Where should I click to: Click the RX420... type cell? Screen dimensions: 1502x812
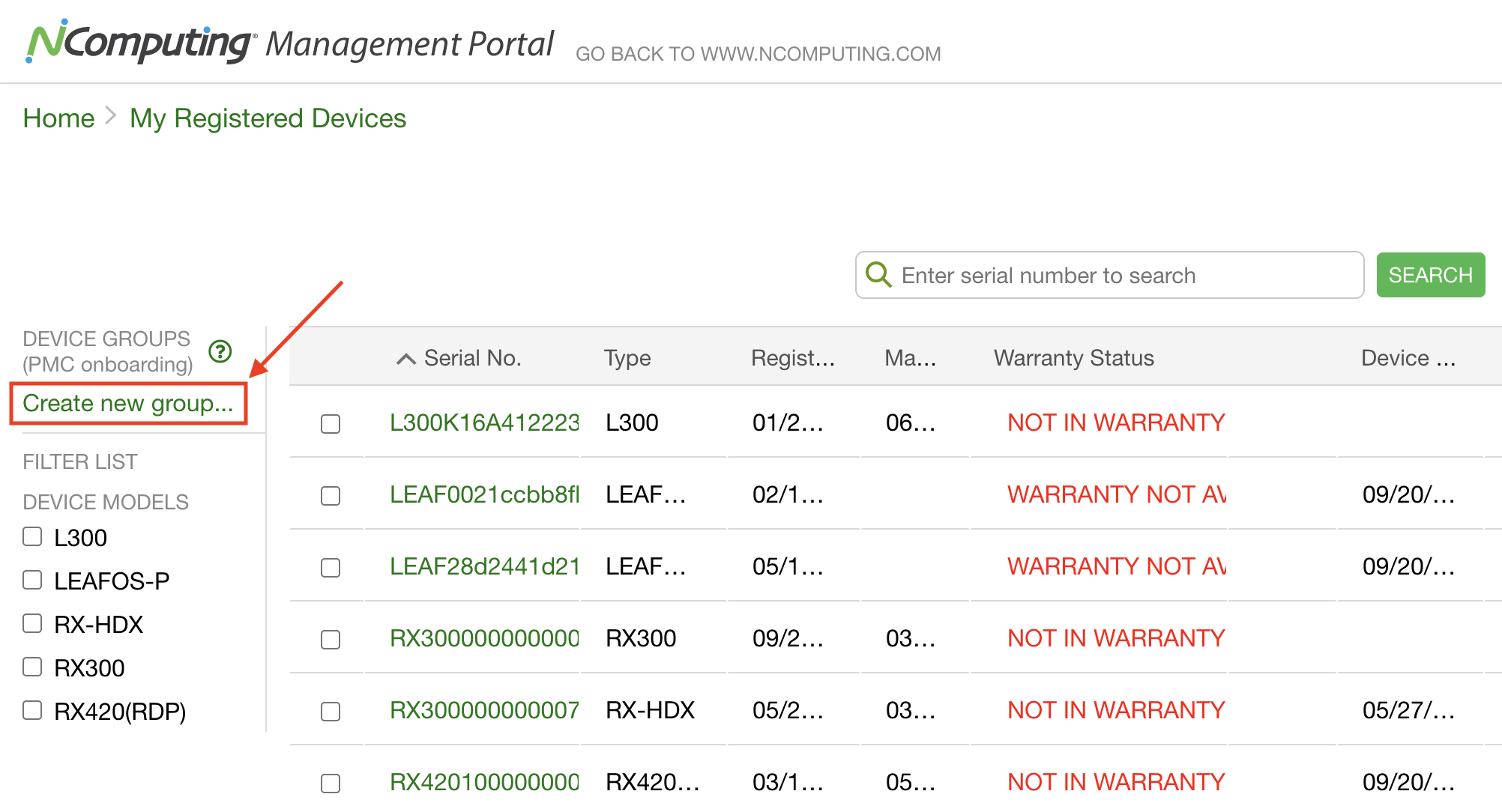pos(652,782)
